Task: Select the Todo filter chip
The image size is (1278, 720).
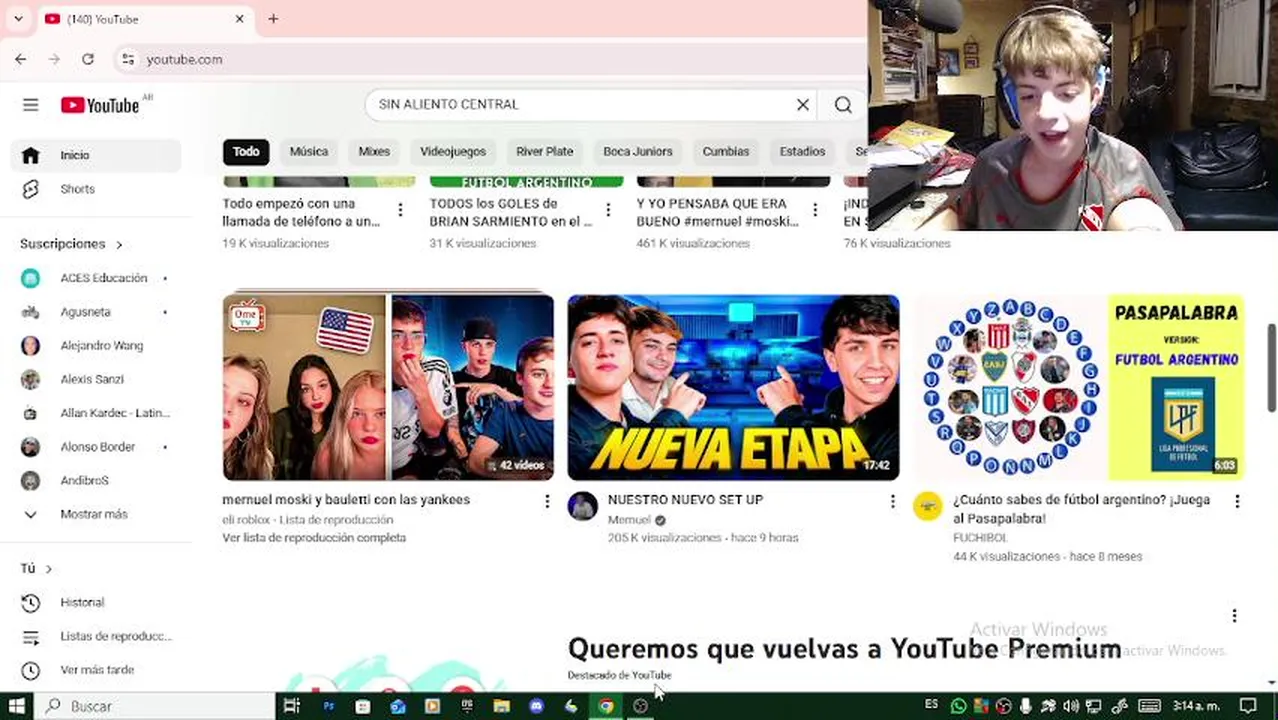Action: click(246, 151)
